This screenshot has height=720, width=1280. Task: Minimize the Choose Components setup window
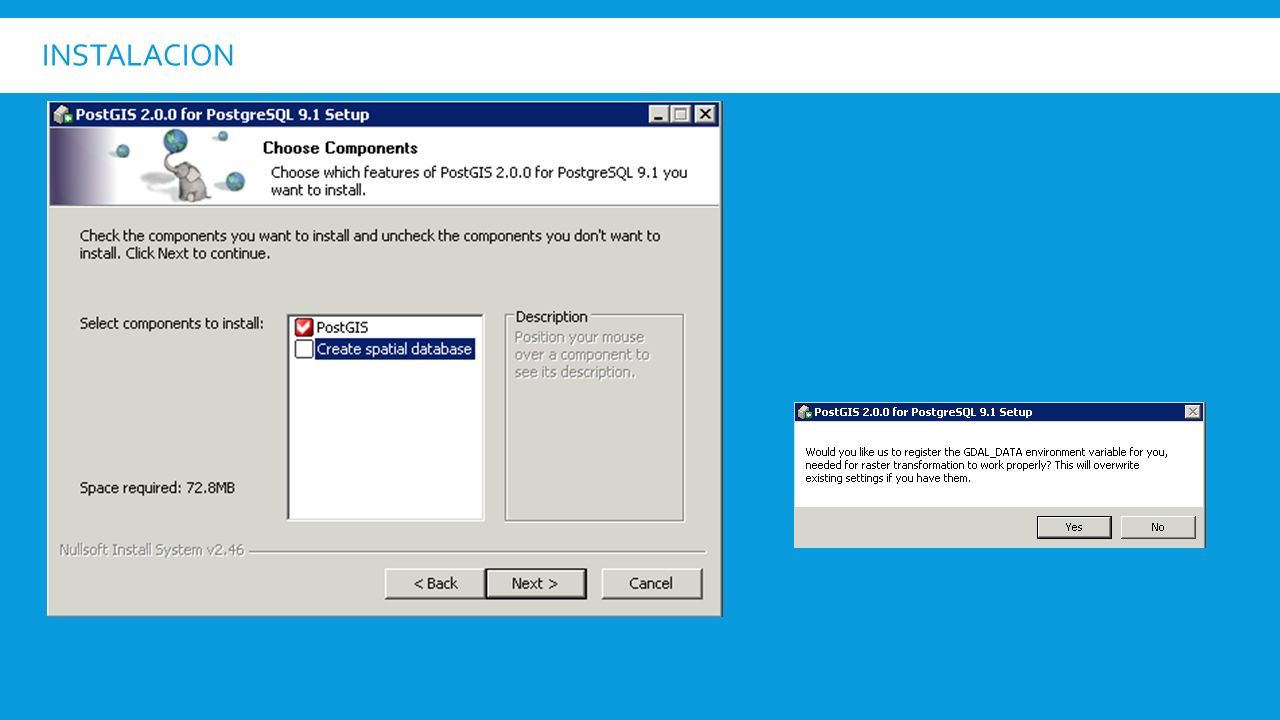pyautogui.click(x=658, y=114)
